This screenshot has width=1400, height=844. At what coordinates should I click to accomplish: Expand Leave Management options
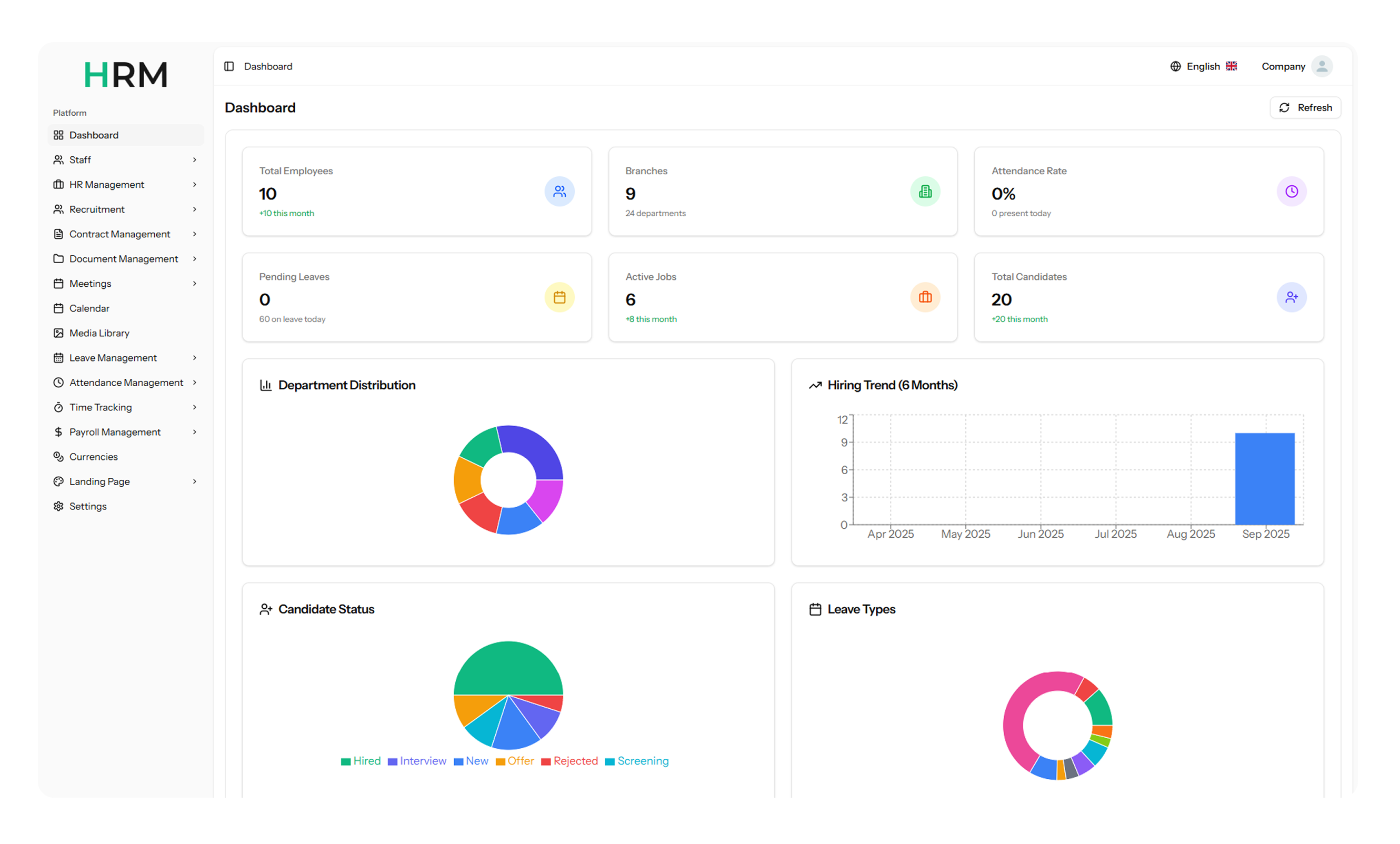click(x=113, y=357)
